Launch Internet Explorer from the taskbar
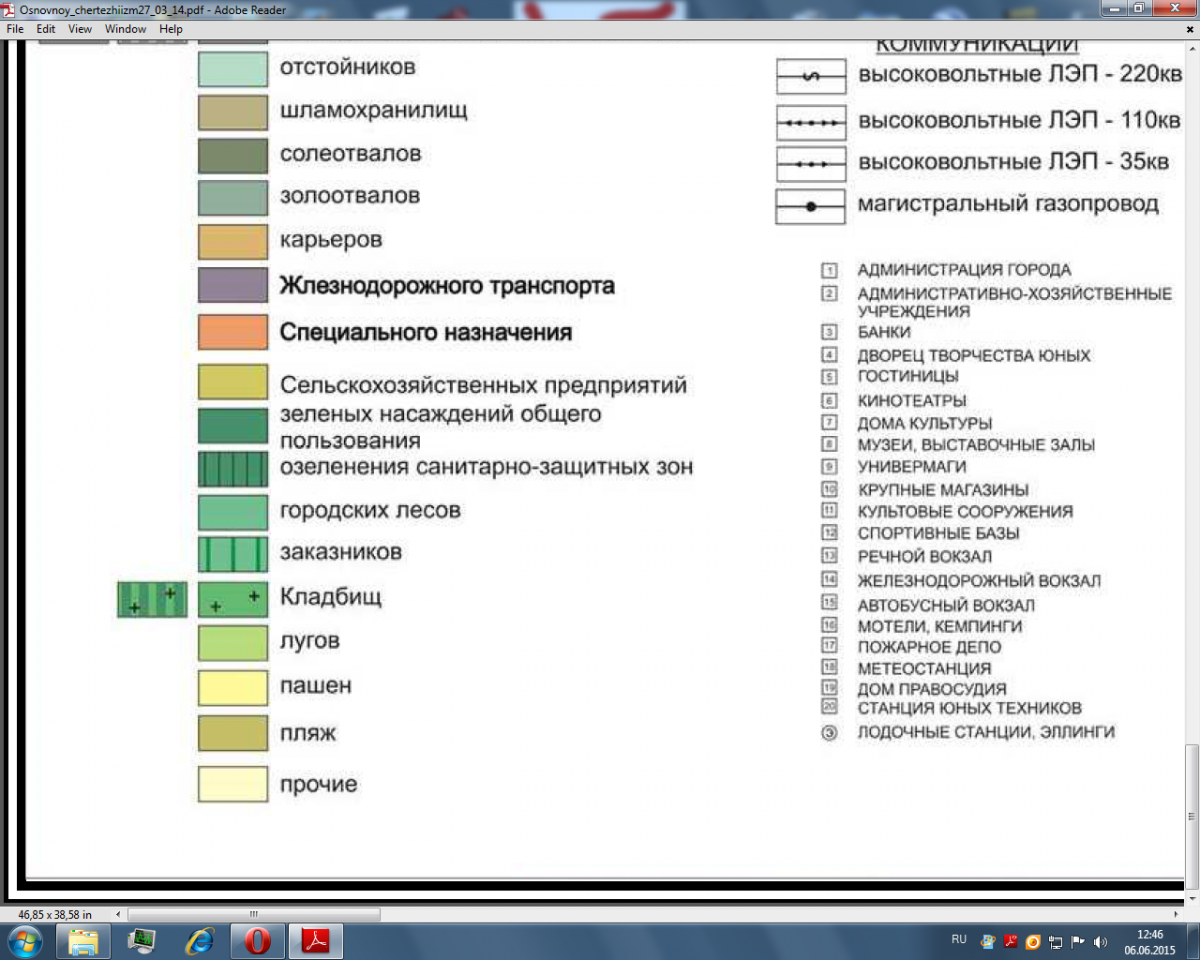This screenshot has height=960, width=1200. click(200, 941)
